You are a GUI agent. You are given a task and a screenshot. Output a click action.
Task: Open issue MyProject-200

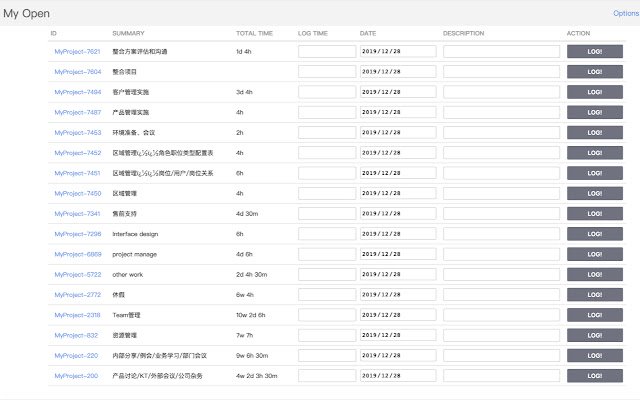tap(76, 376)
